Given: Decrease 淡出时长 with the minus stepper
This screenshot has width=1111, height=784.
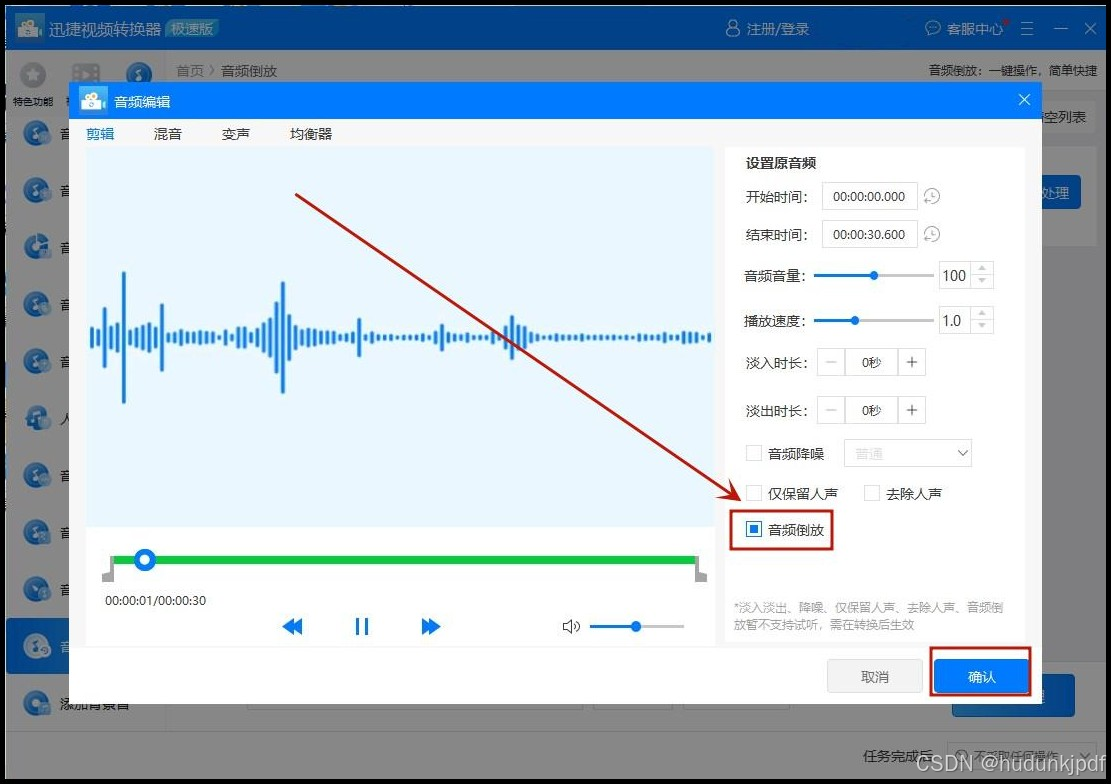Looking at the screenshot, I should point(831,409).
